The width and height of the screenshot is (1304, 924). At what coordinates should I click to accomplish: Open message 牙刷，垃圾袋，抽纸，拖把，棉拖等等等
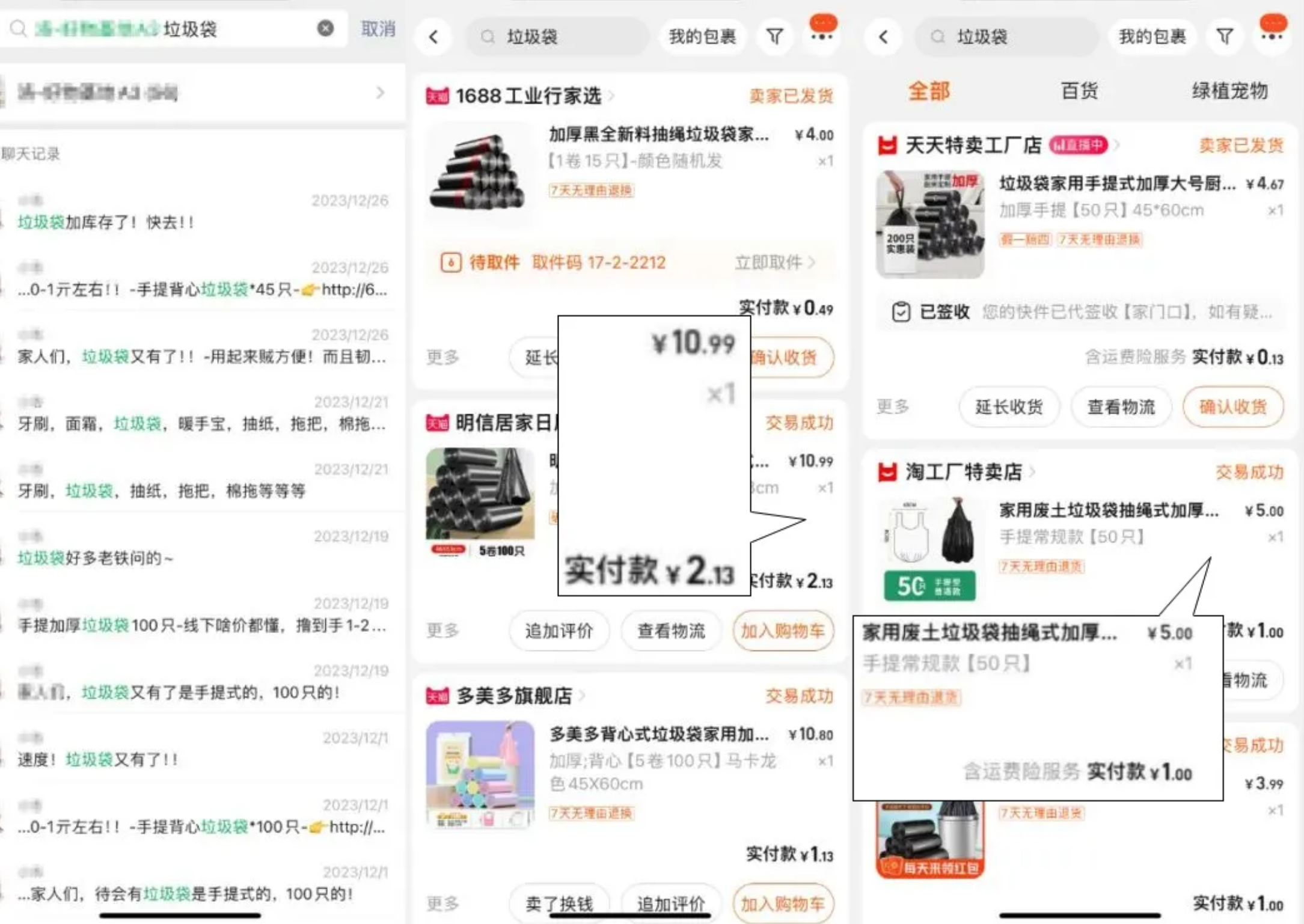(201, 481)
